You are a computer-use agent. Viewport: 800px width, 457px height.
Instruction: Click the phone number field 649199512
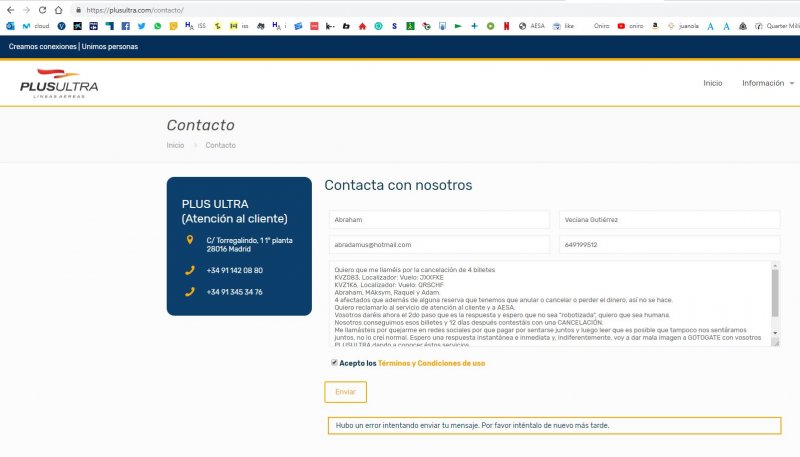(669, 245)
